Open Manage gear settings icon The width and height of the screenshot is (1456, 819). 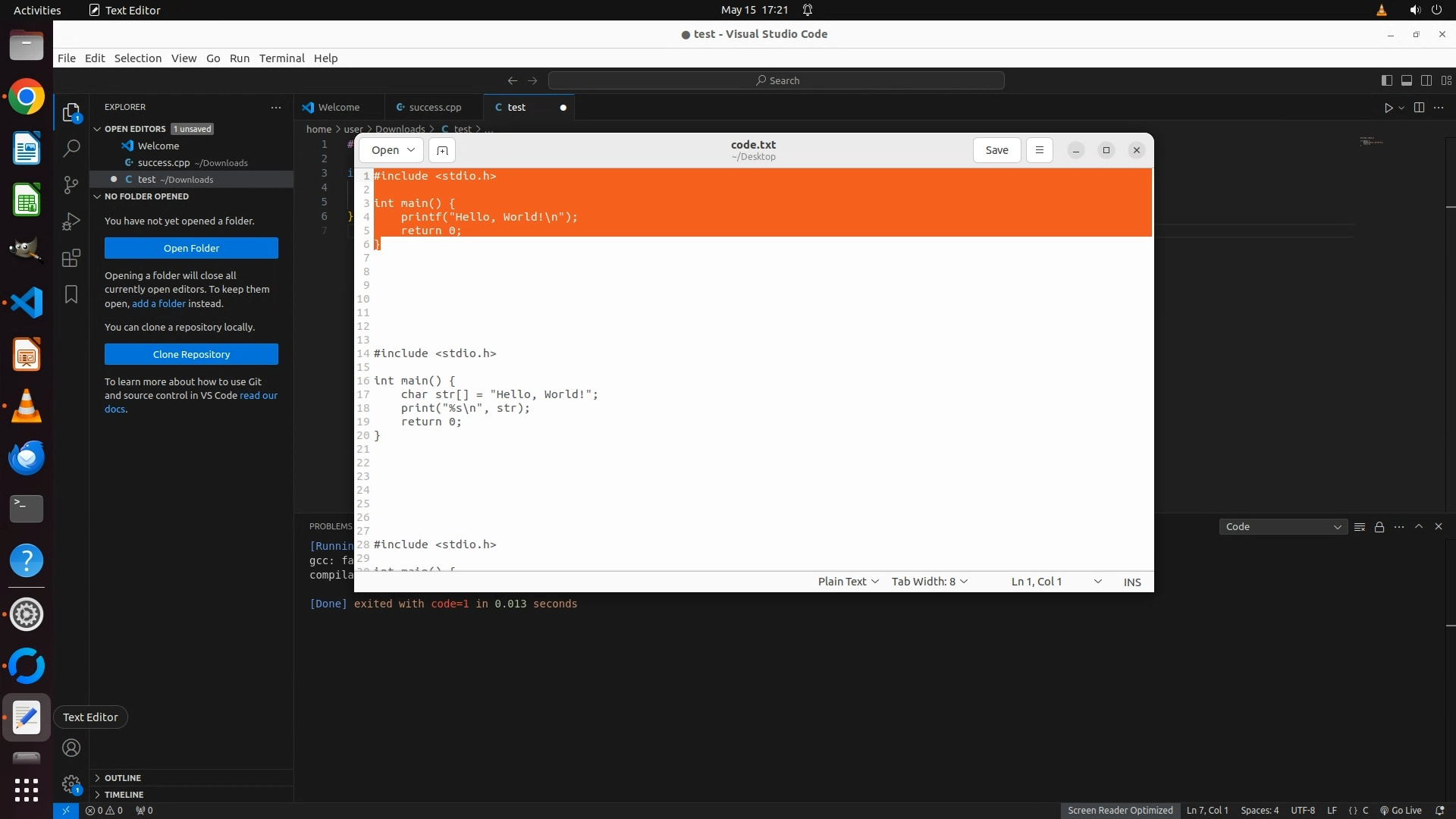[x=71, y=783]
